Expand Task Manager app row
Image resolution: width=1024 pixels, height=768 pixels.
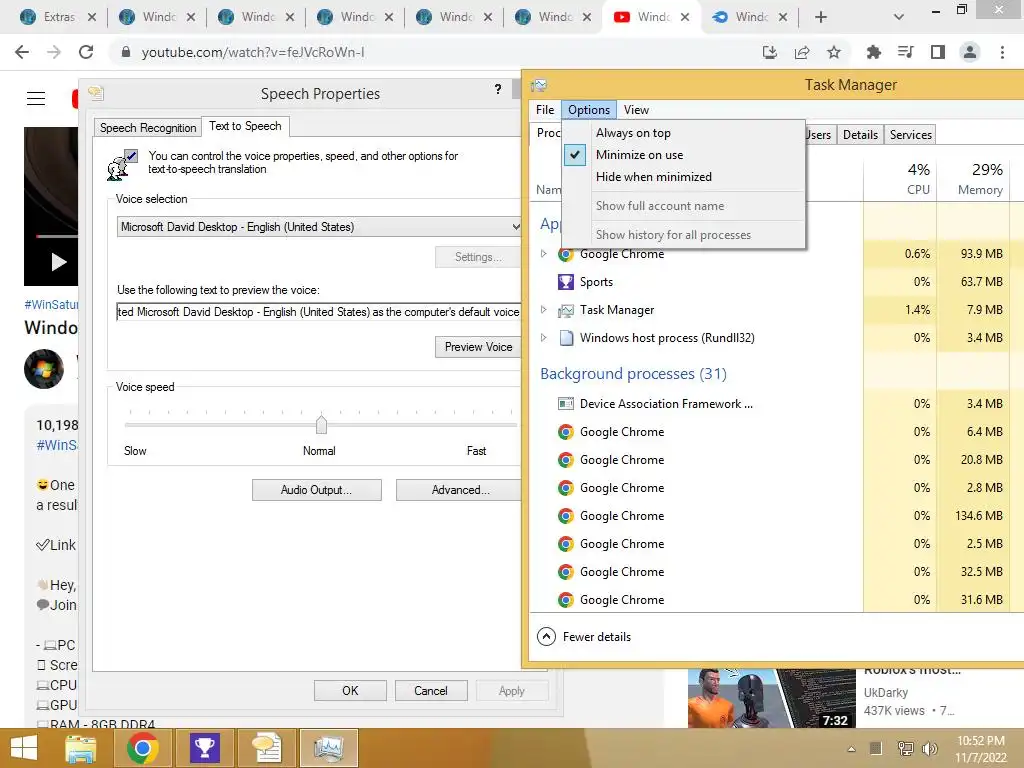pyautogui.click(x=543, y=310)
